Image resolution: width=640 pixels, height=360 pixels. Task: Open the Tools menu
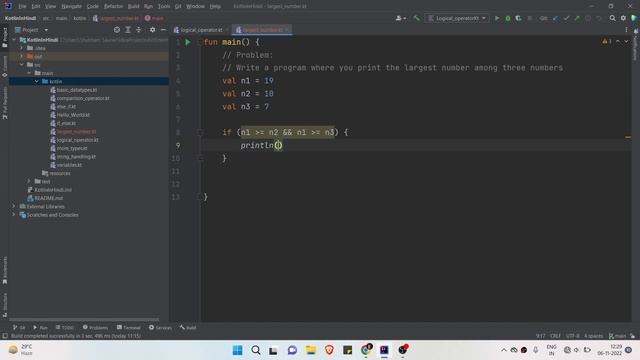click(x=164, y=6)
